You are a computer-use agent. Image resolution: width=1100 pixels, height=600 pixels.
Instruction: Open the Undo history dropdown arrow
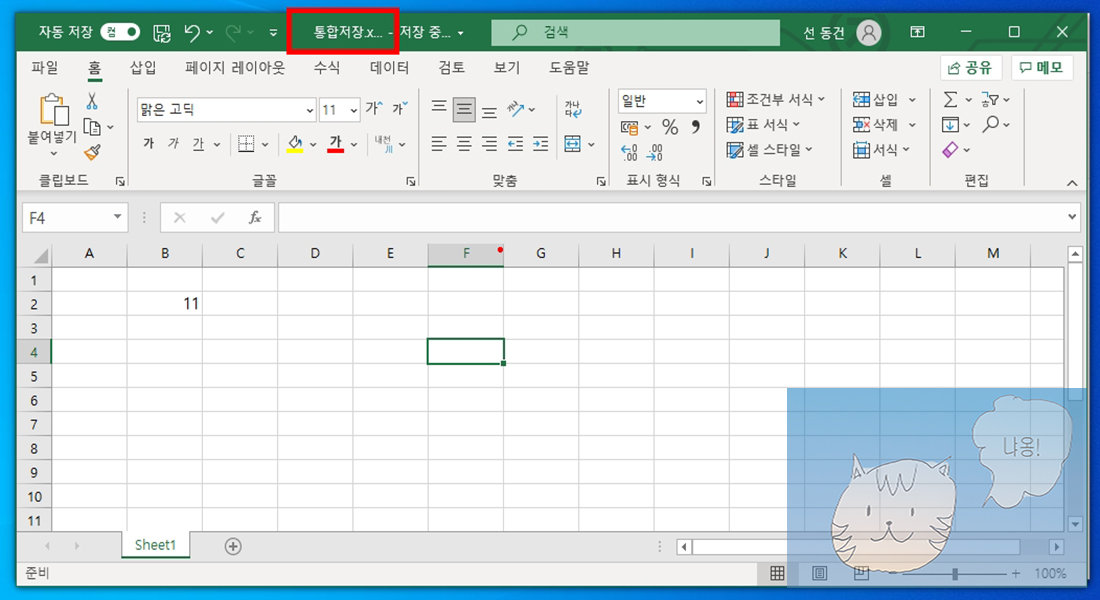pos(210,33)
